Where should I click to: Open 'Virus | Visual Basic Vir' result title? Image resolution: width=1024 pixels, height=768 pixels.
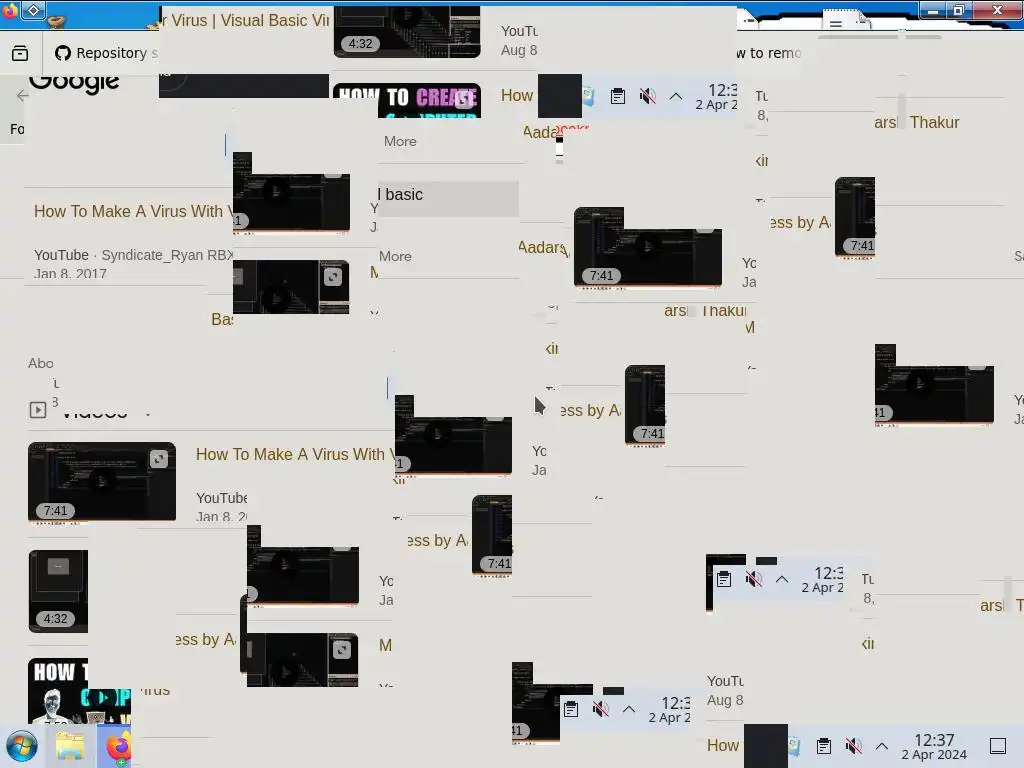[x=246, y=20]
